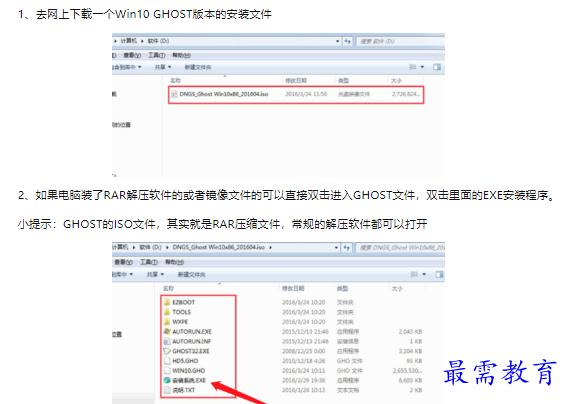
Task: Open 查看(V) menu in upper Explorer
Action: click(x=132, y=55)
